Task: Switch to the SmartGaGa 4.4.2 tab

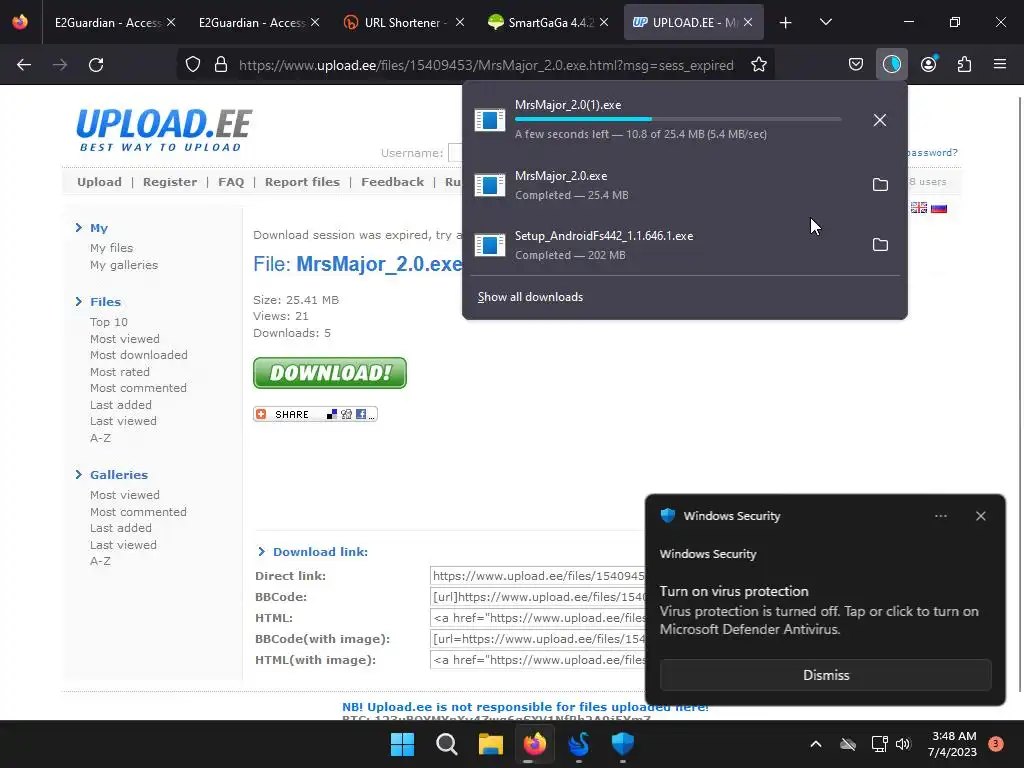Action: pos(547,22)
